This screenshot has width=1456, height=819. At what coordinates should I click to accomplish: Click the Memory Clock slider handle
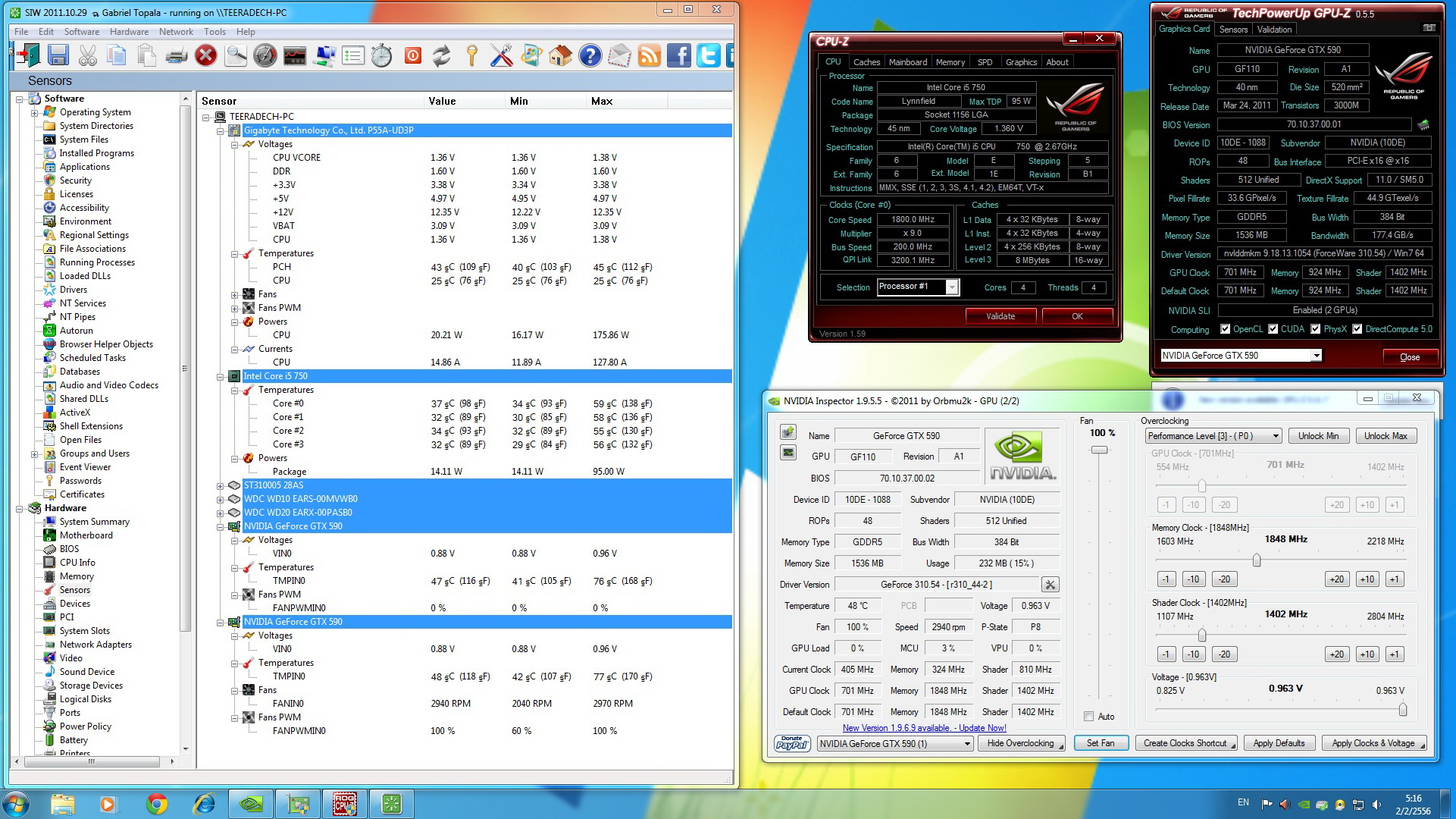tap(1257, 560)
